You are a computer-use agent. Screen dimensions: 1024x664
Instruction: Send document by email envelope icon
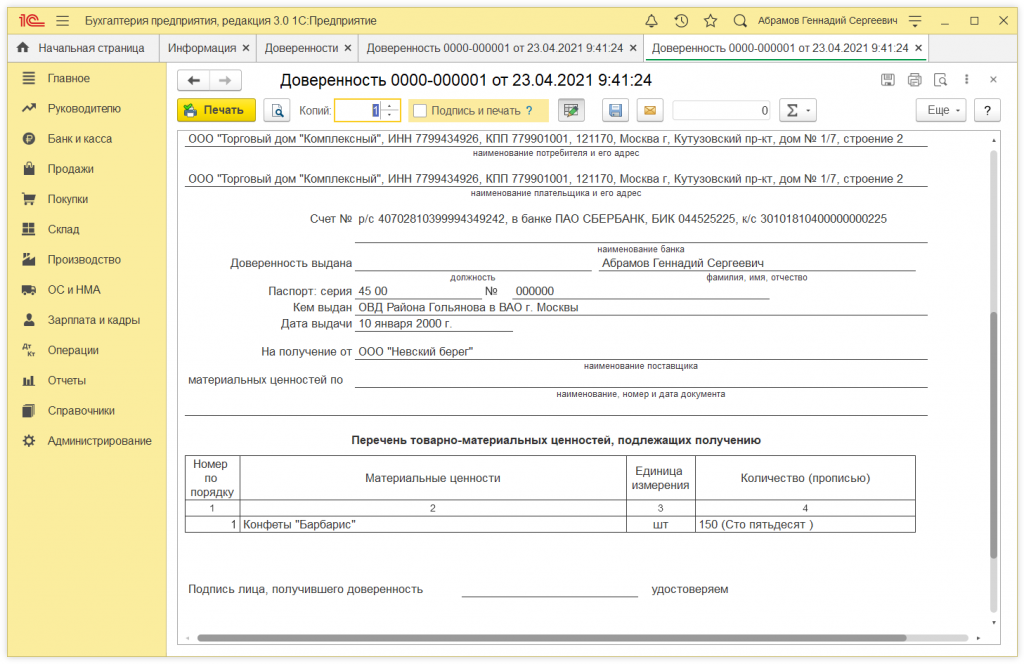649,111
